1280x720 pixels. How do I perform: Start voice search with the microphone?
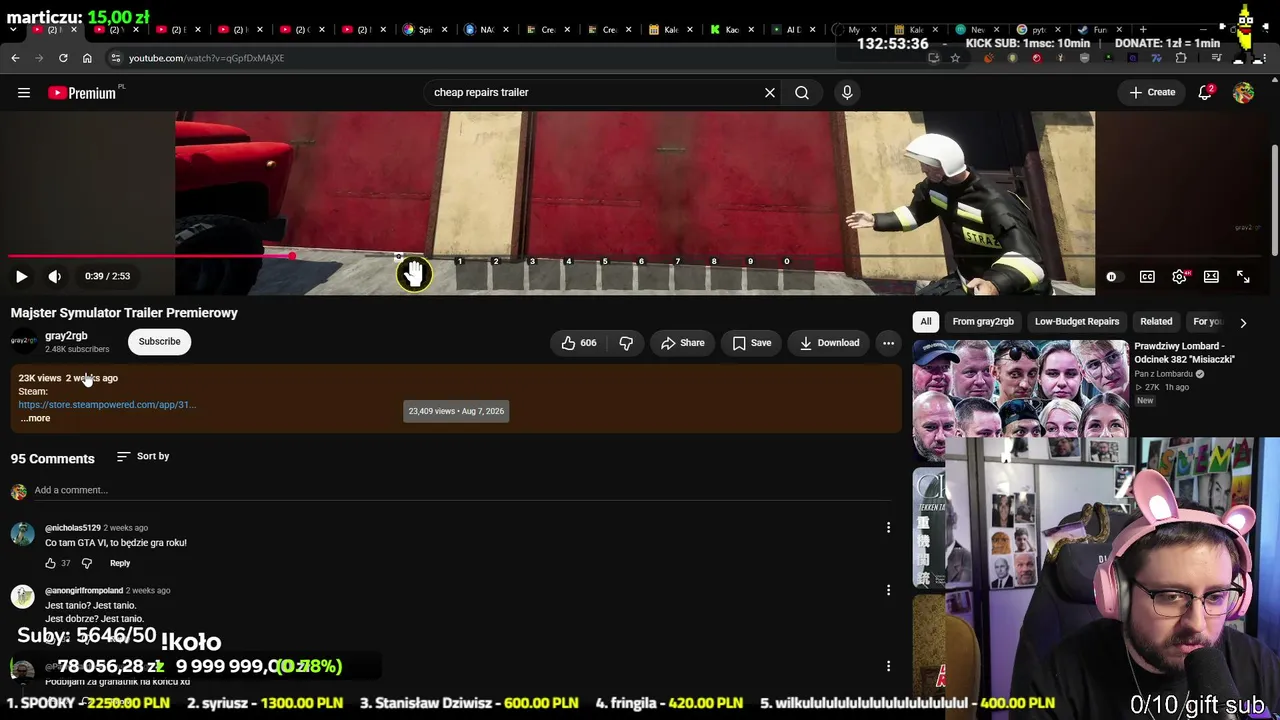click(847, 93)
